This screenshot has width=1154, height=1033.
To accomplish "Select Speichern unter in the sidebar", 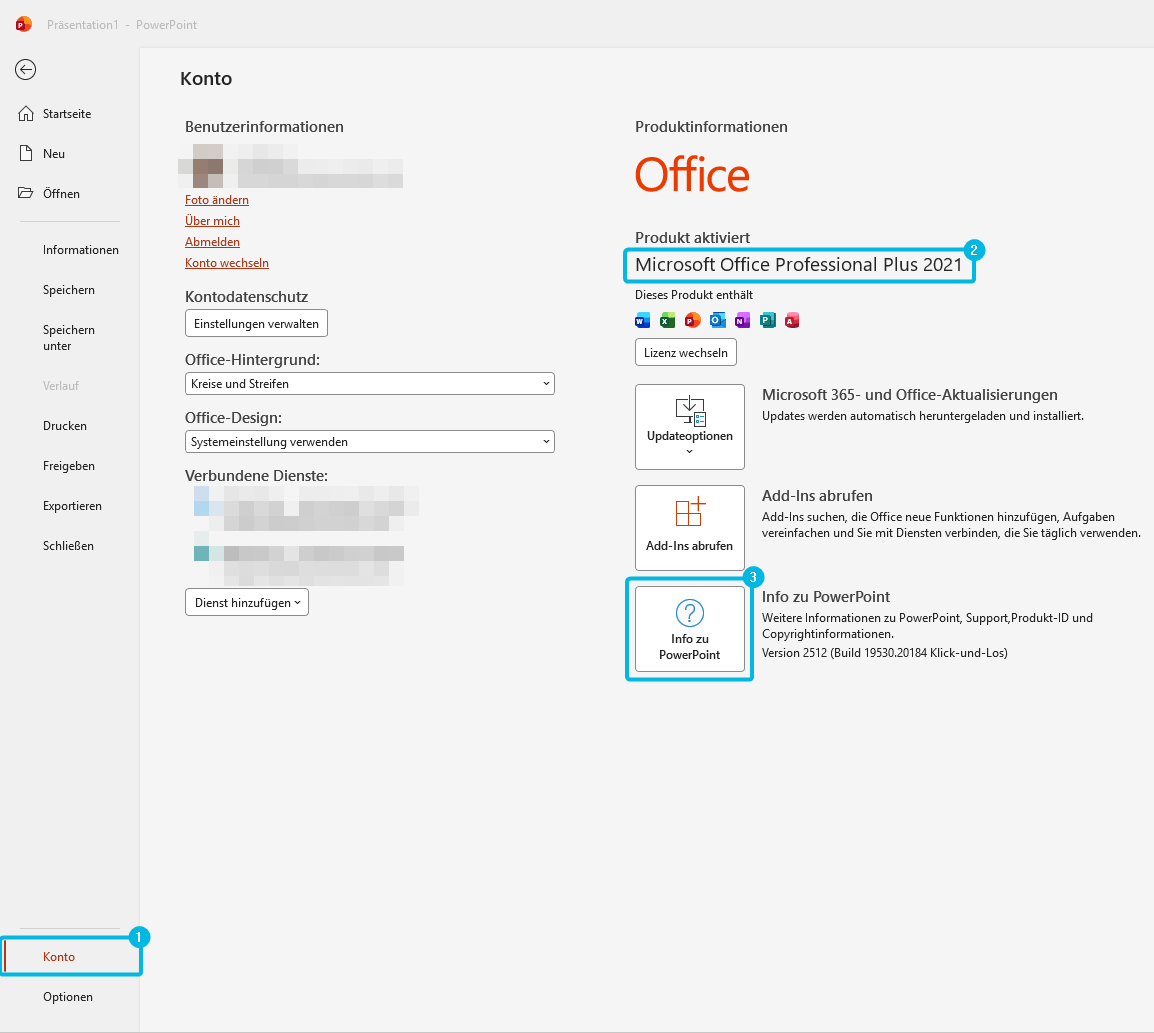I will 70,338.
